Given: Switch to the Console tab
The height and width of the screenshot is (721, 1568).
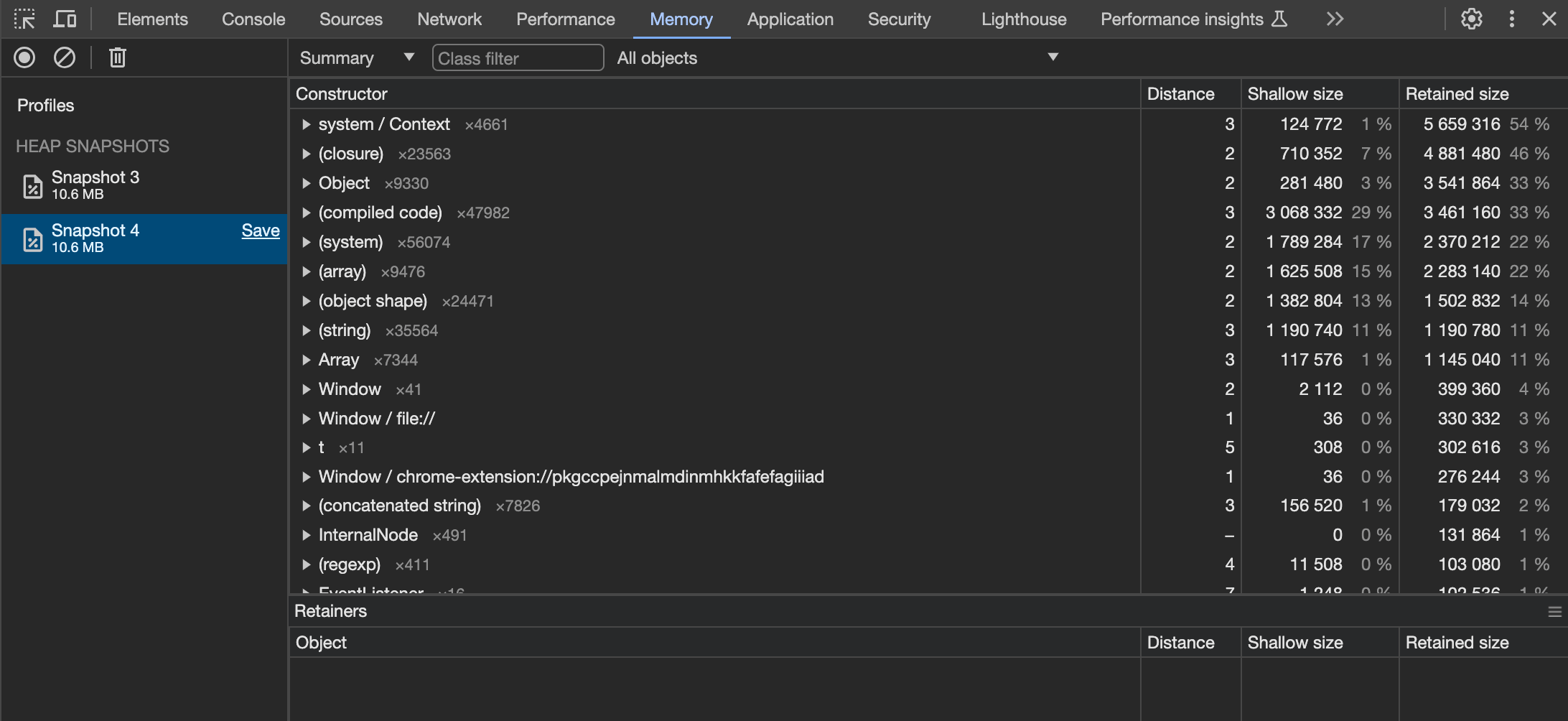Looking at the screenshot, I should point(253,19).
